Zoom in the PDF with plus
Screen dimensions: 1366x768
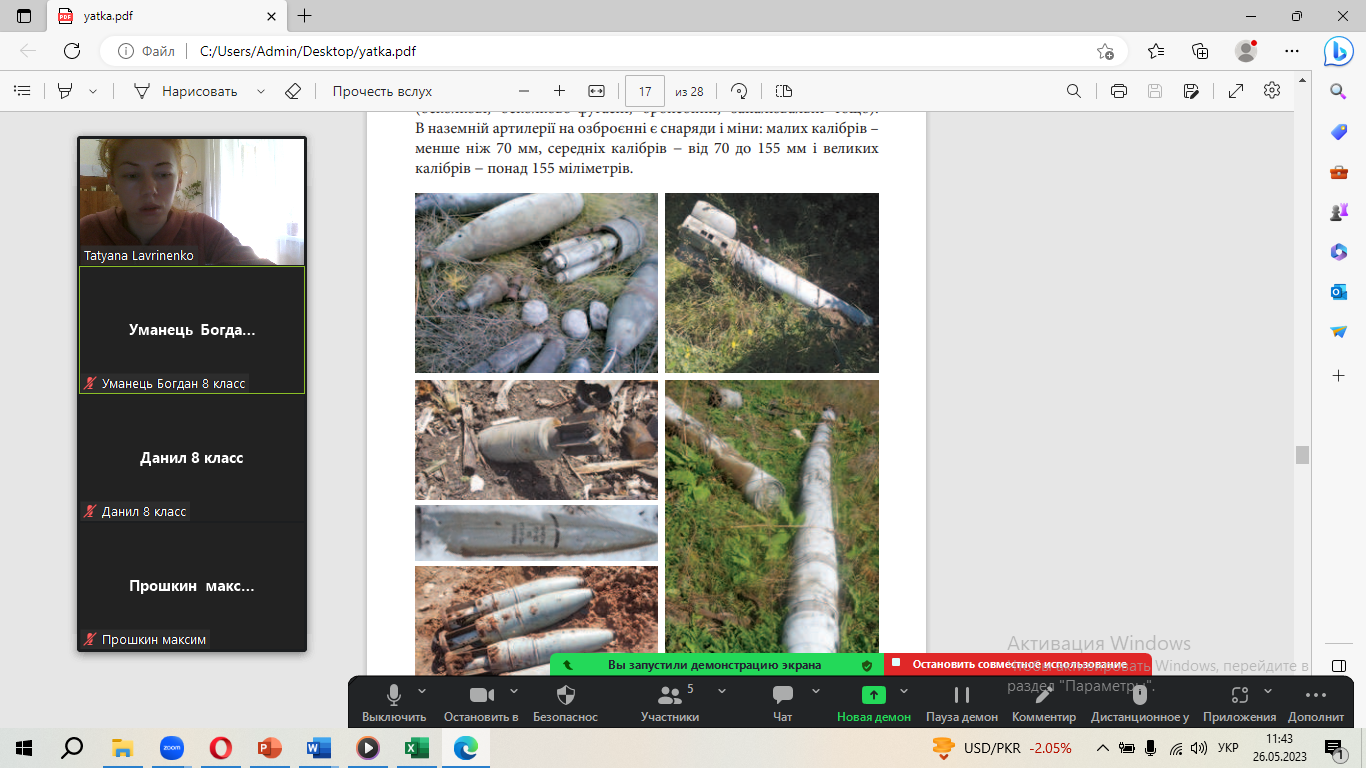[x=559, y=91]
